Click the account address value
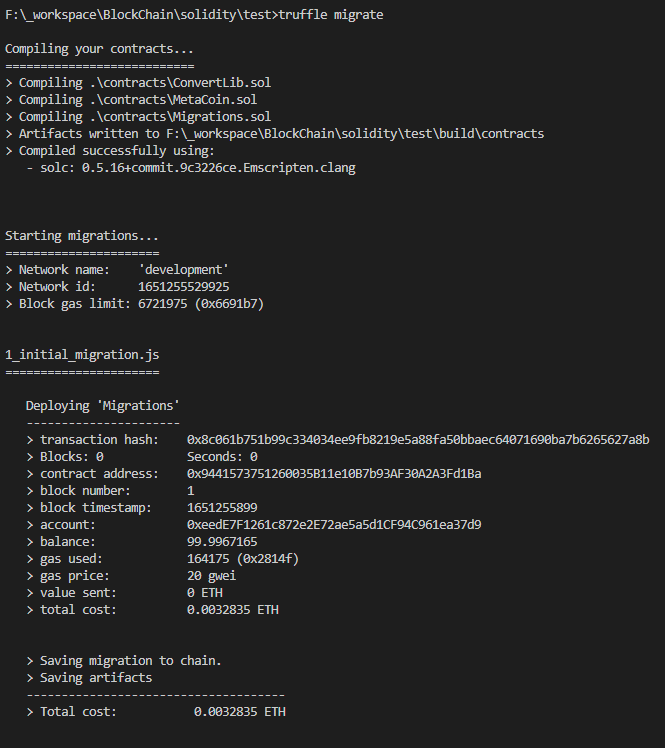 pyautogui.click(x=334, y=525)
